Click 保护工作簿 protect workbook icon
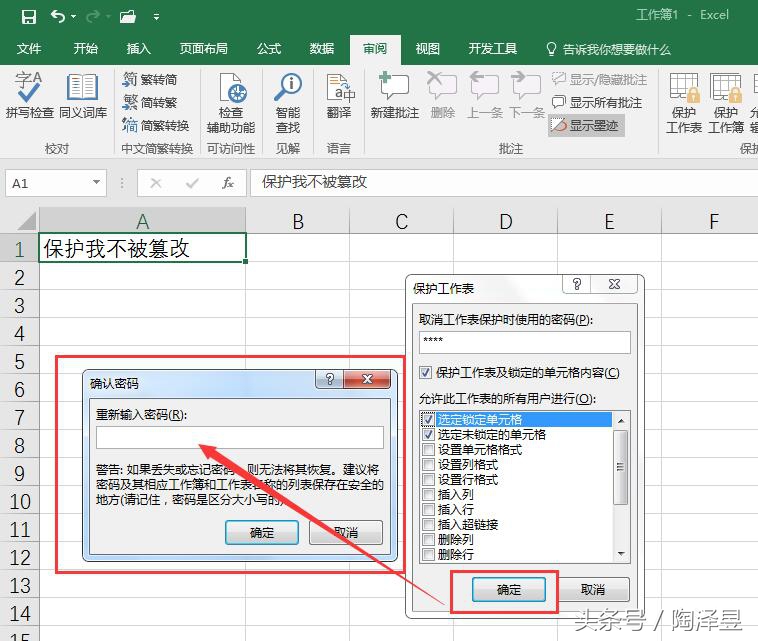 (726, 103)
